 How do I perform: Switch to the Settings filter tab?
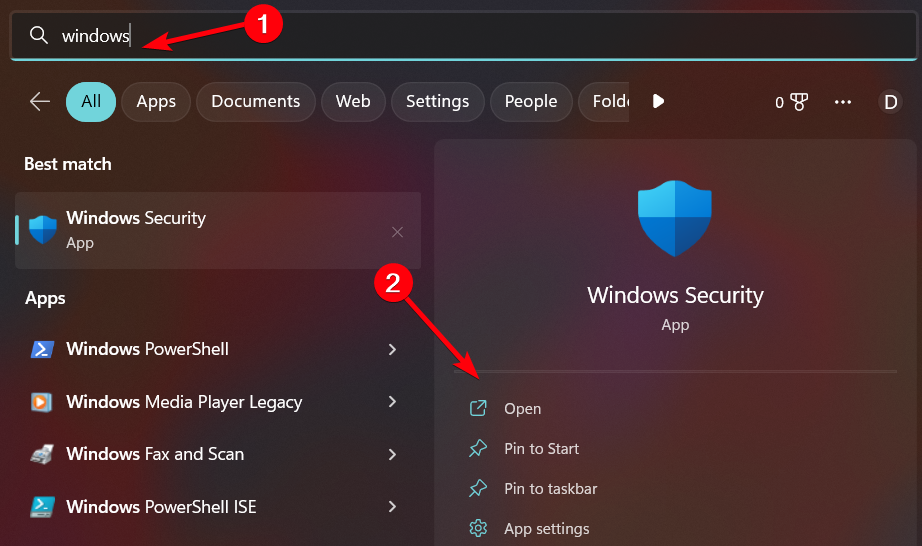[x=437, y=102]
